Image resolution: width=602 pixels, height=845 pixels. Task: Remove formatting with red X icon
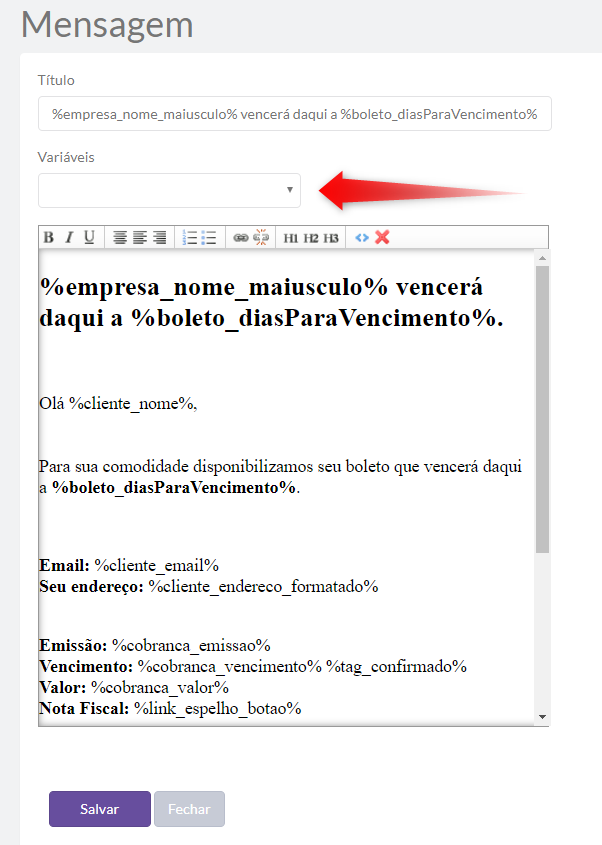coord(381,238)
